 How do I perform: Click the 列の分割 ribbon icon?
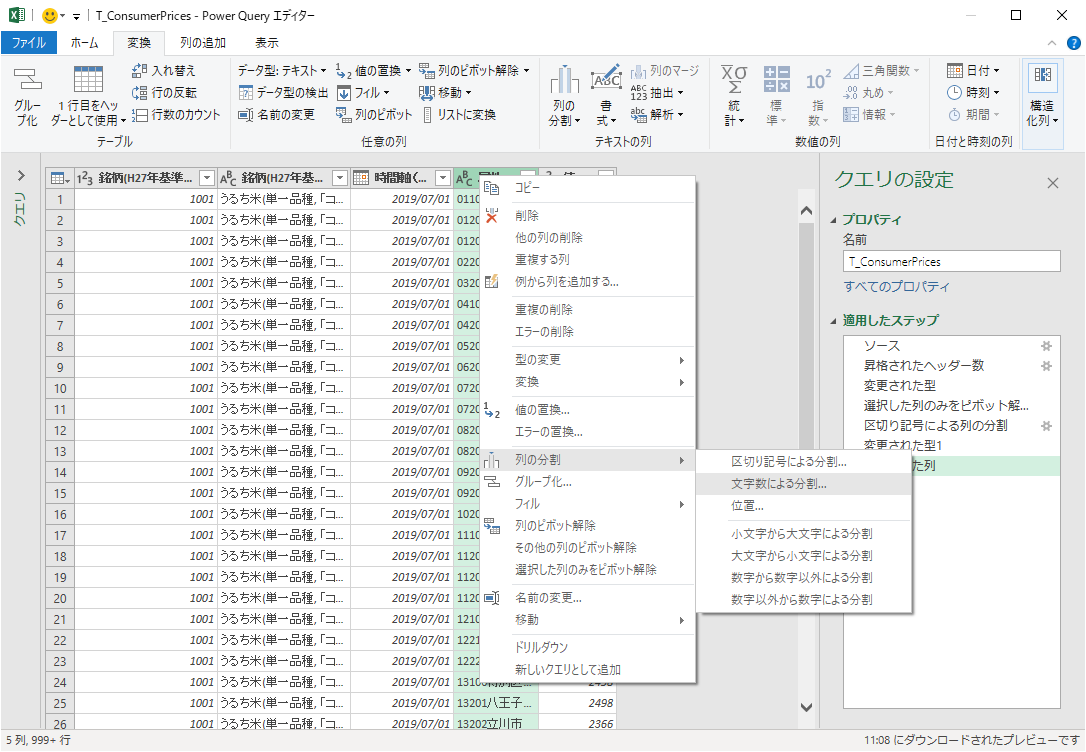click(x=564, y=82)
